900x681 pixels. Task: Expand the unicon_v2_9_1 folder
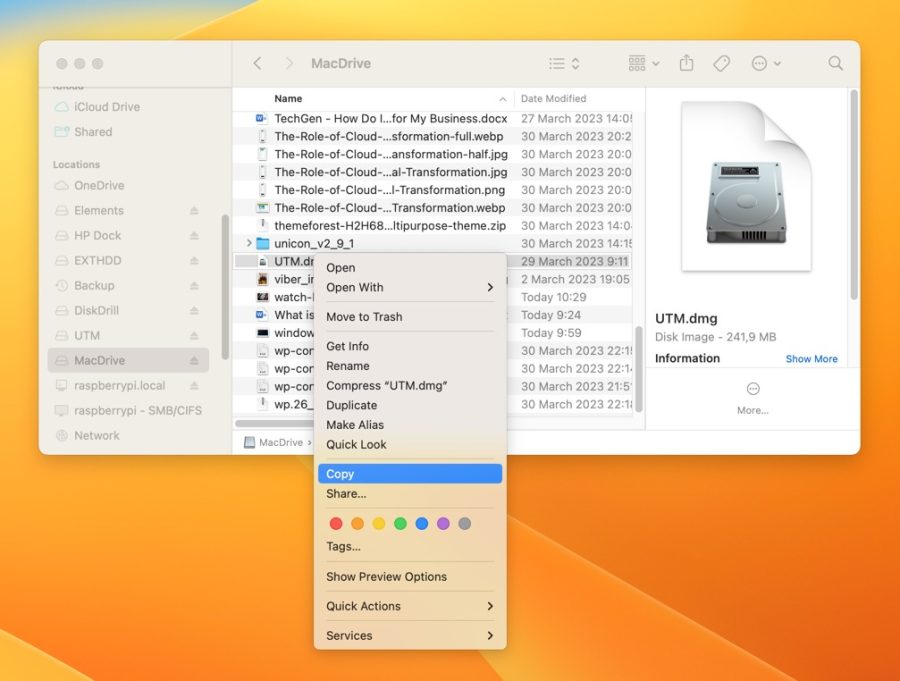click(x=247, y=243)
